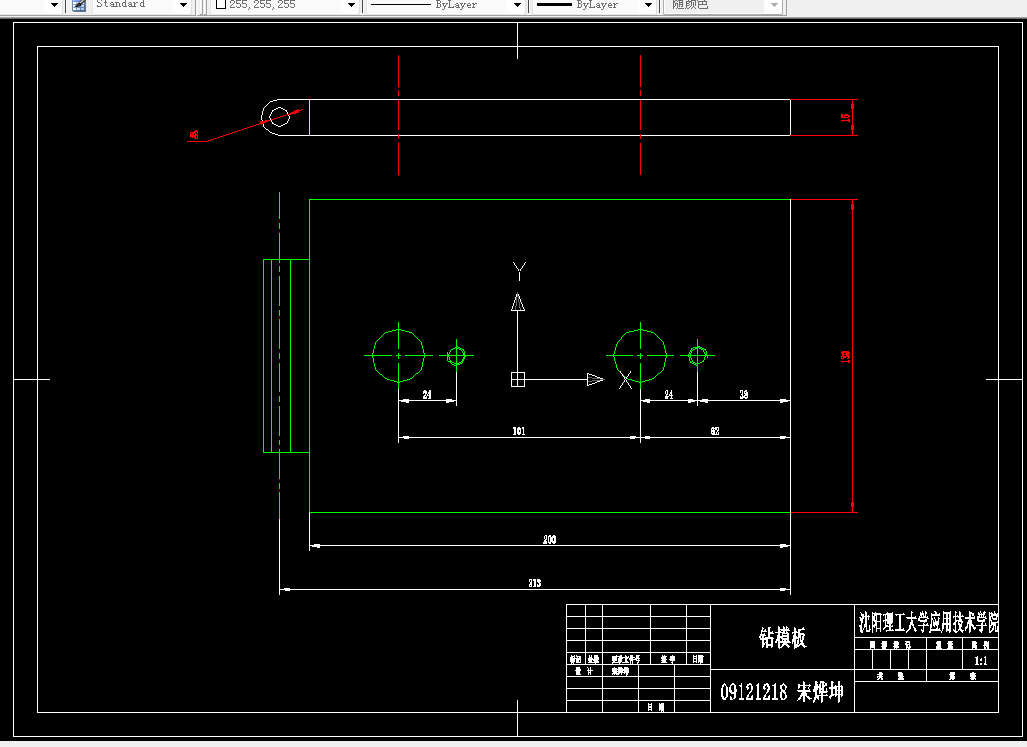Select the title text 钻模板

point(782,637)
